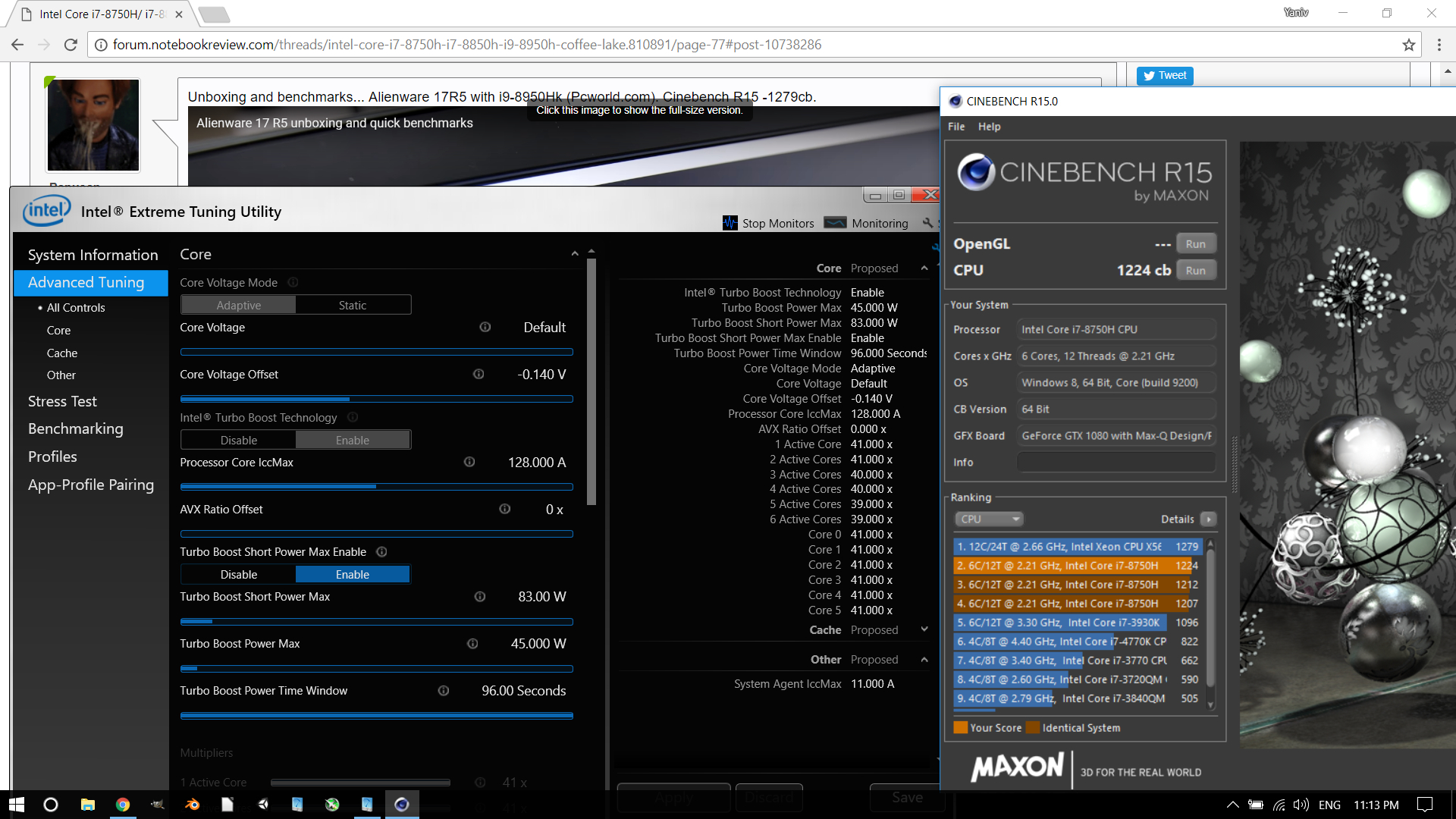Screen dimensions: 1456x819
Task: Click info icon for AVX Ratio Offset
Action: pos(505,509)
